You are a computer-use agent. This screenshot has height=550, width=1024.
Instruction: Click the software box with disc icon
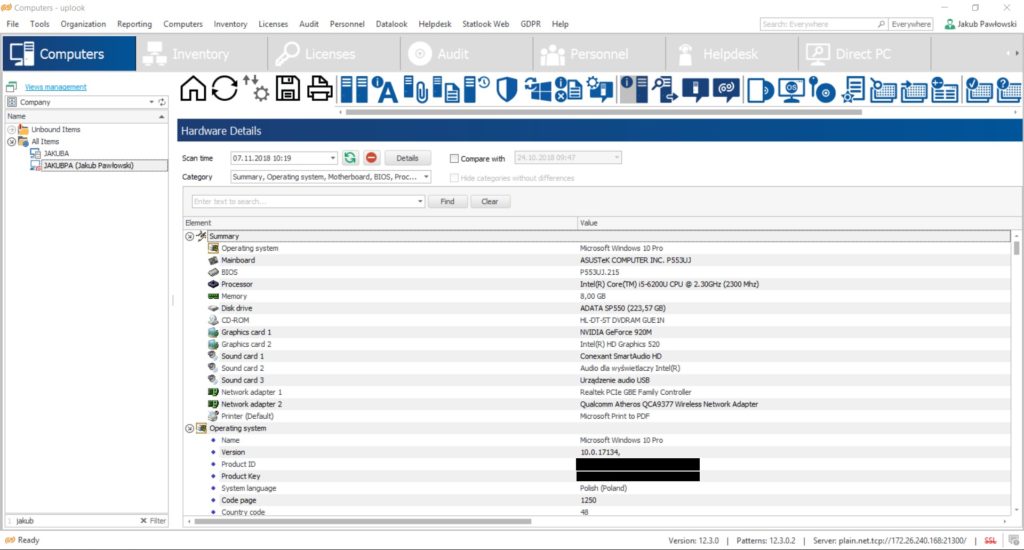pyautogui.click(x=760, y=90)
